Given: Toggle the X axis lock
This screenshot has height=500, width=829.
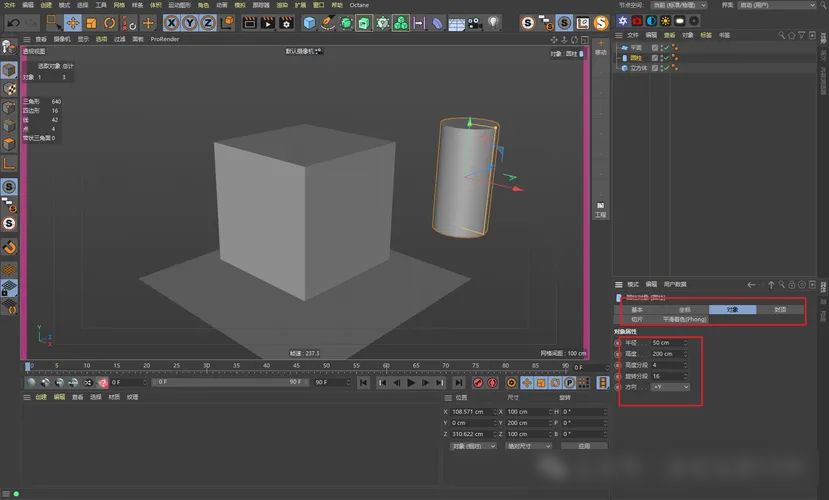Looking at the screenshot, I should tap(171, 23).
